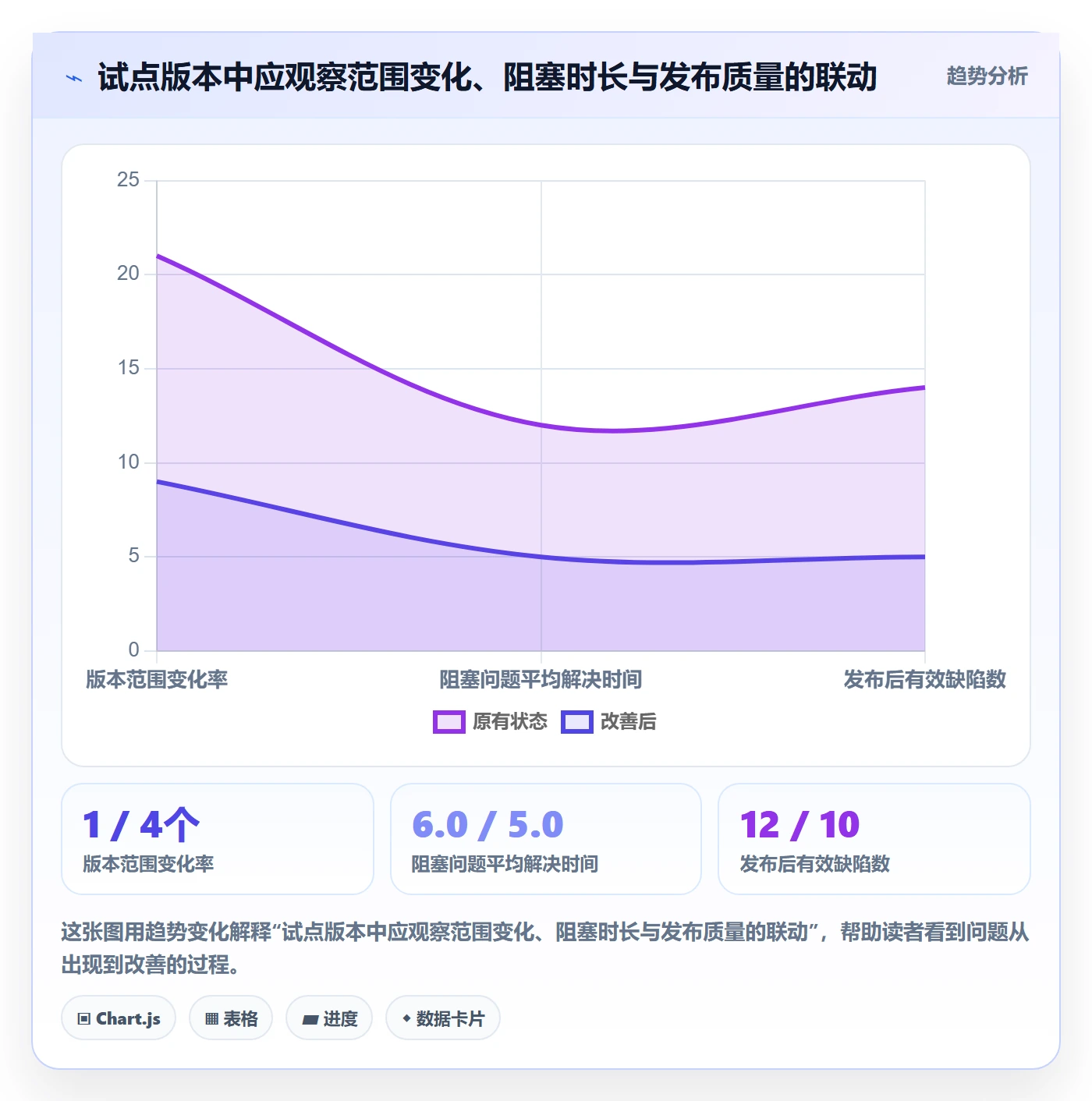The image size is (1092, 1101).
Task: Click the y-axis value 10
Action: [x=128, y=462]
